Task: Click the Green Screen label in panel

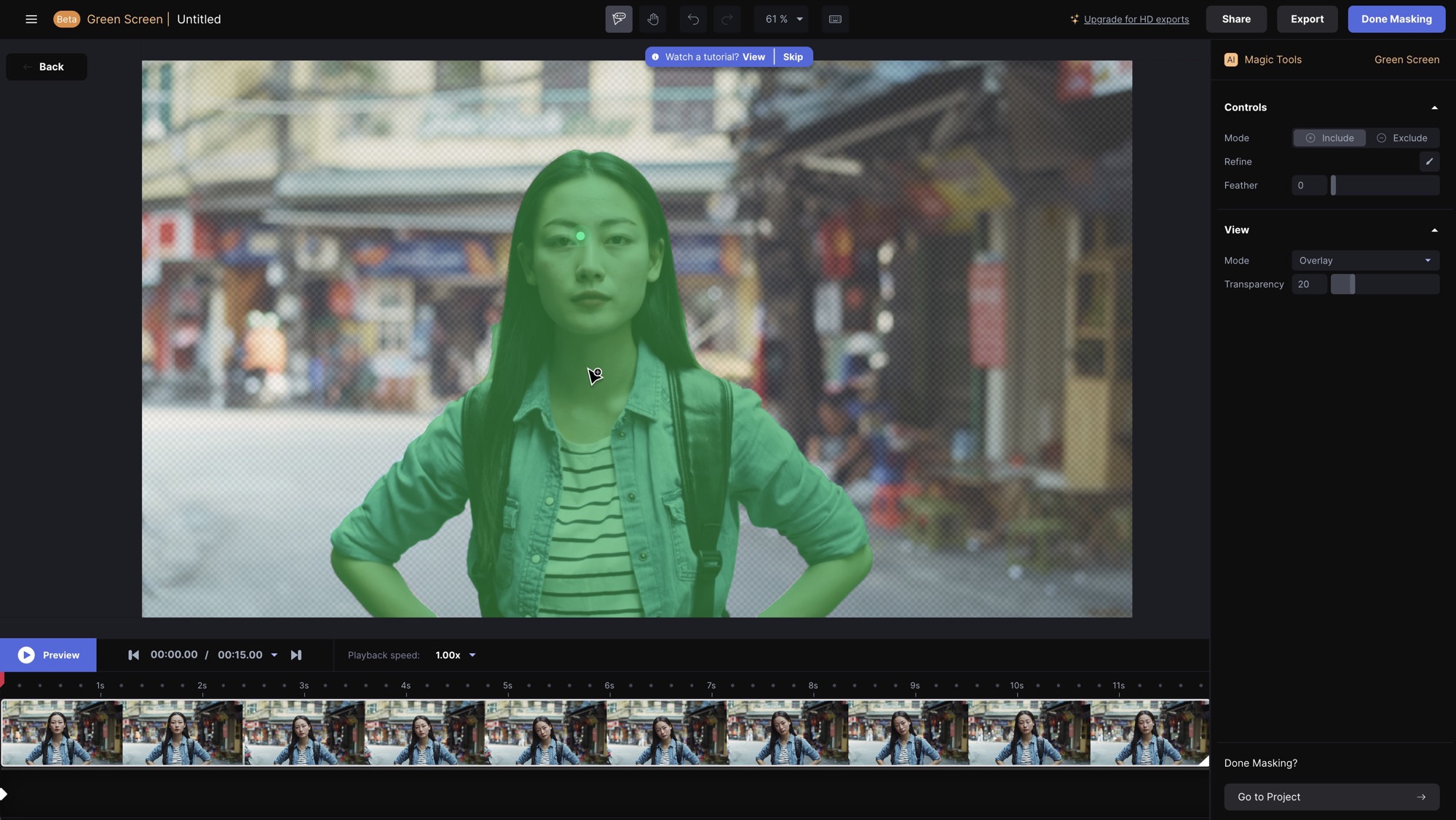Action: [x=1406, y=60]
